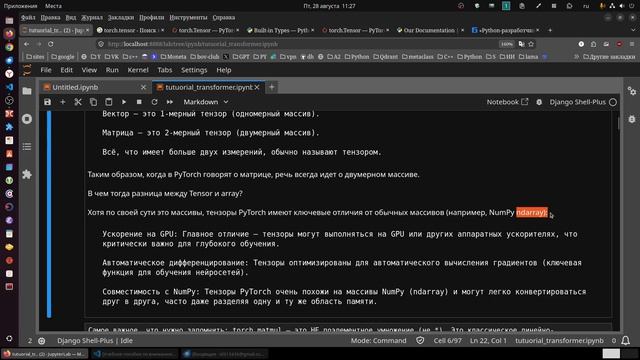Click highlighted ndarray word in markdown
This screenshot has width=640, height=360.
pos(531,212)
